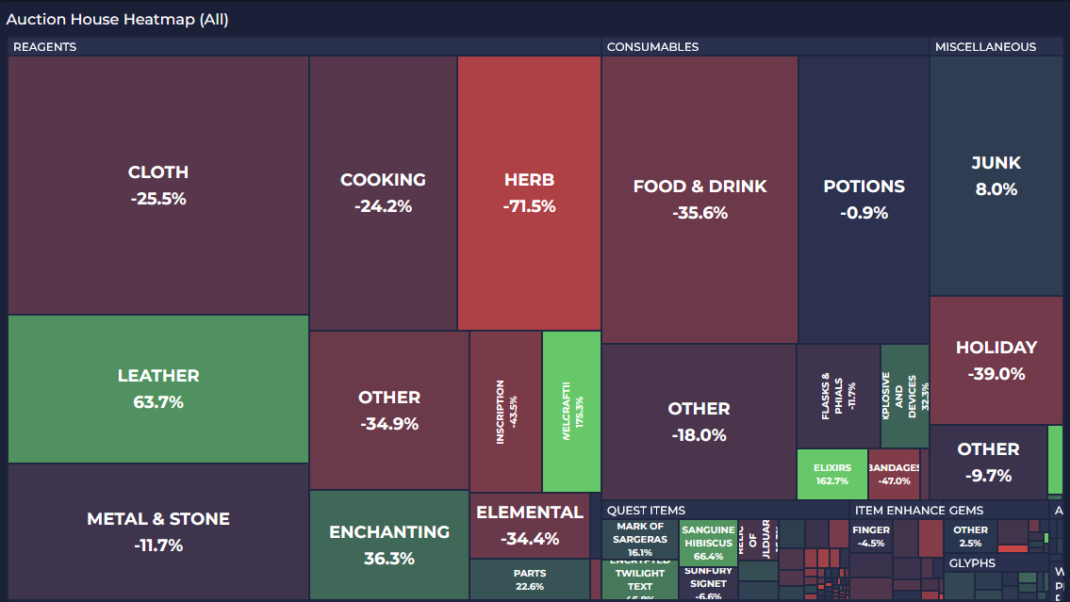The height and width of the screenshot is (602, 1070).
Task: Click the Consumables category header
Action: point(652,47)
